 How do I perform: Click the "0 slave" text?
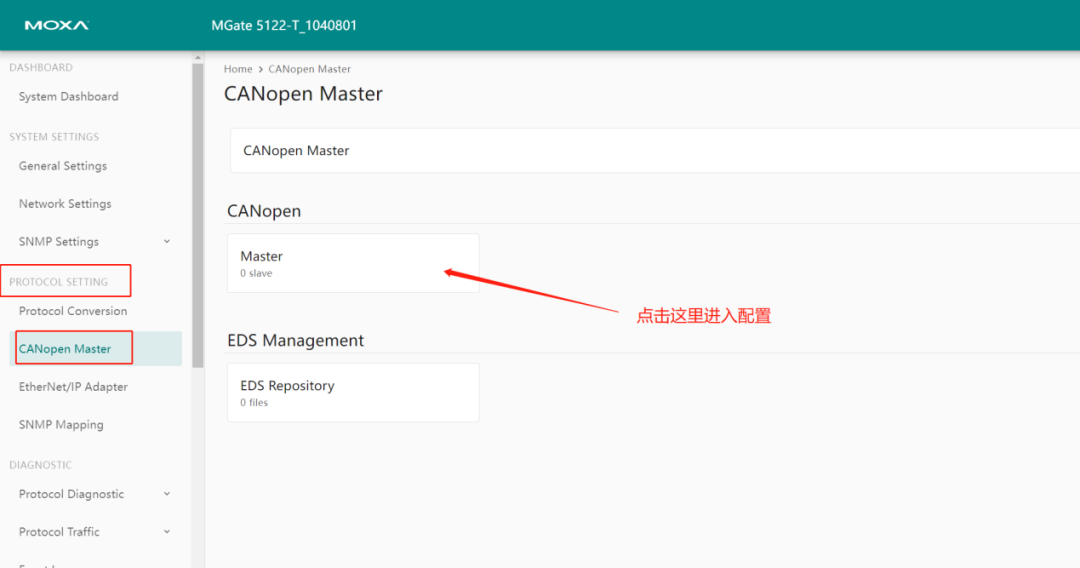click(256, 273)
